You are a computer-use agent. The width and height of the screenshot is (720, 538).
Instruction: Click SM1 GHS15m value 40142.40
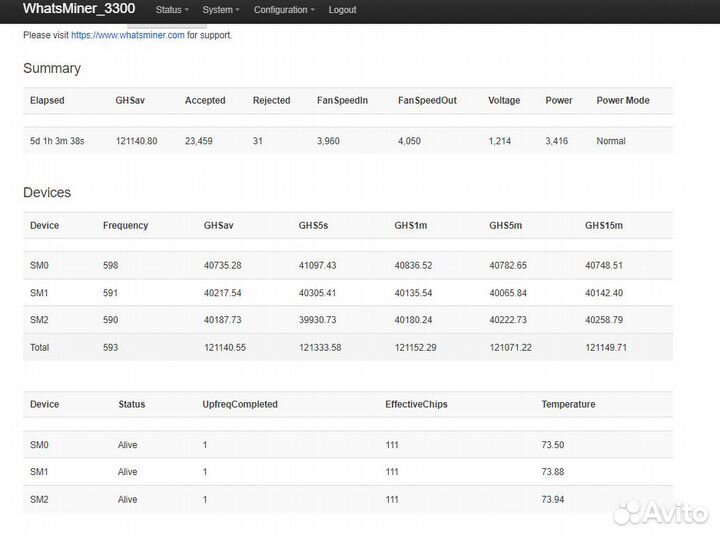pos(604,293)
